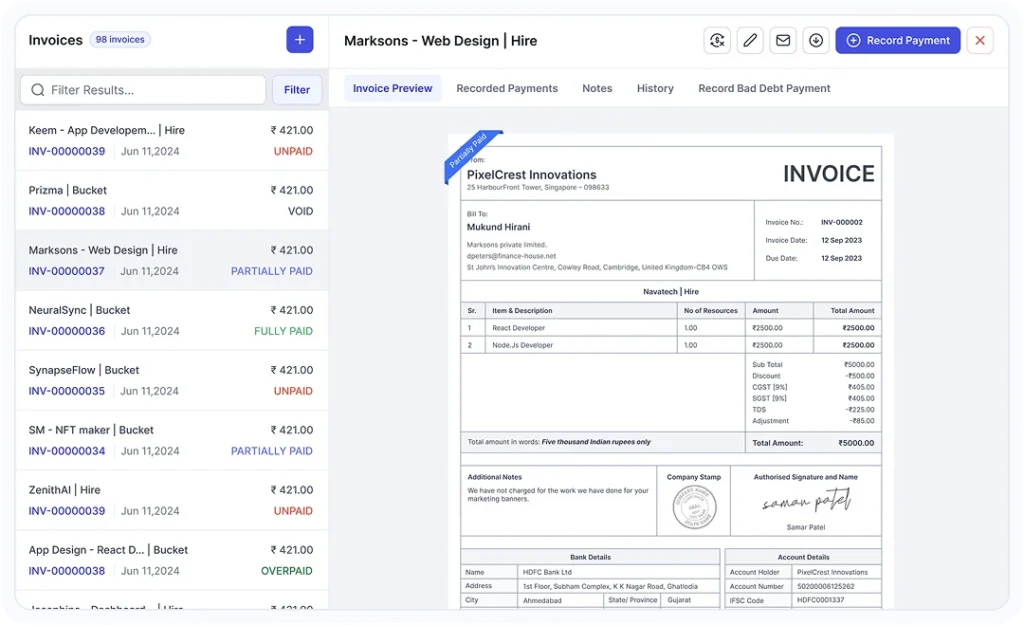Click the envelope email invoice icon
Viewport: 1024px width, 625px height.
[x=783, y=40]
